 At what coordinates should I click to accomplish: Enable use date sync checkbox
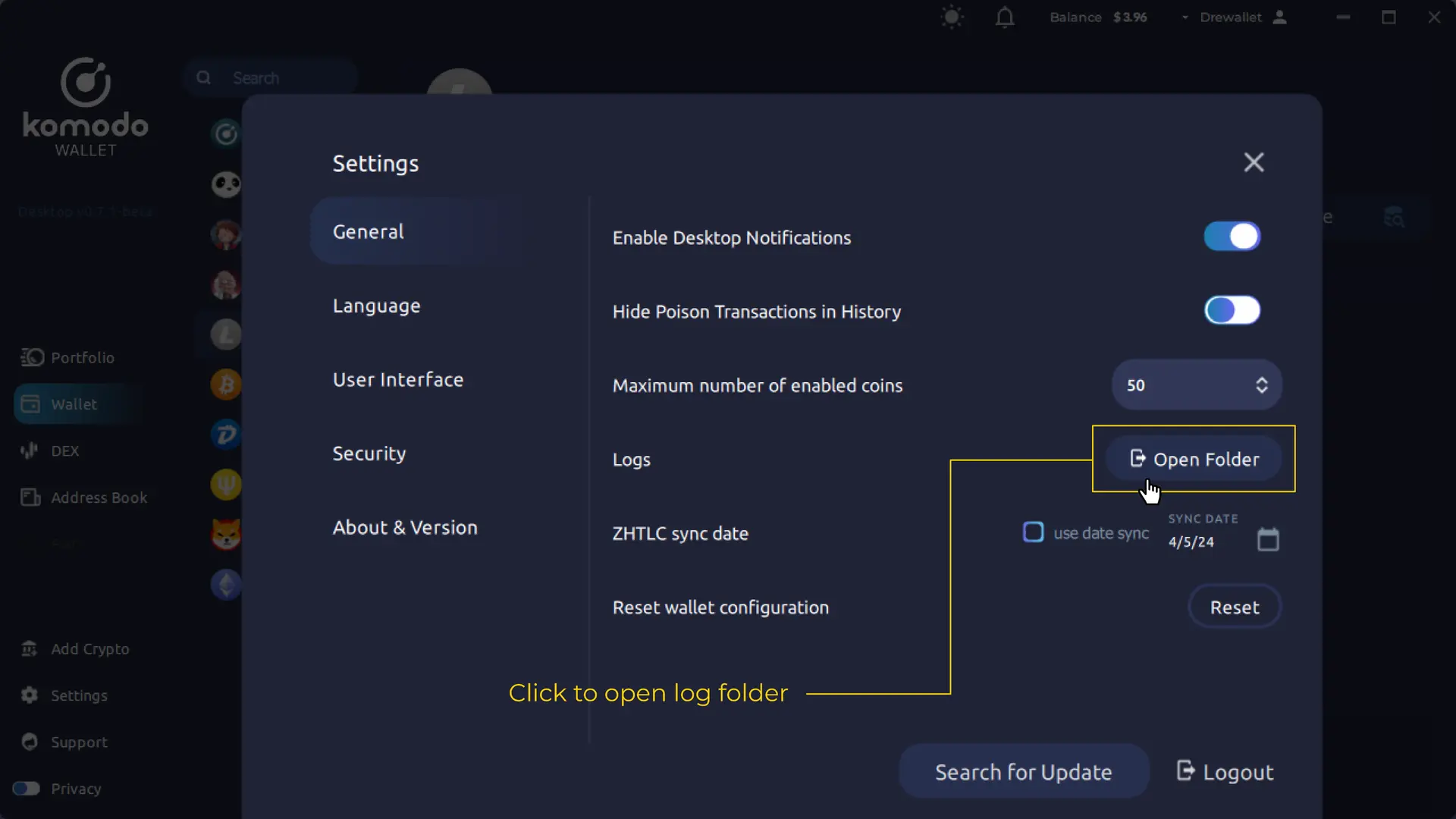click(x=1033, y=532)
